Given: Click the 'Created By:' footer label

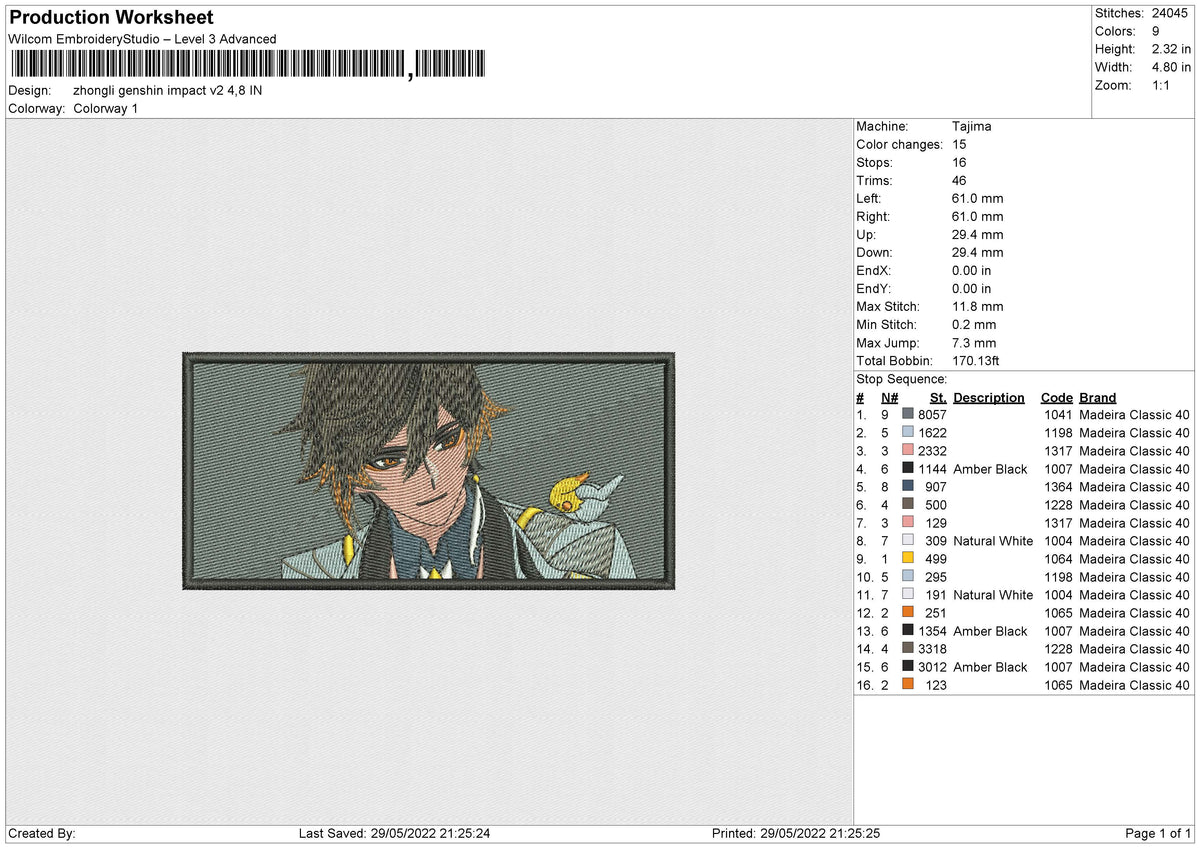Looking at the screenshot, I should coord(42,833).
